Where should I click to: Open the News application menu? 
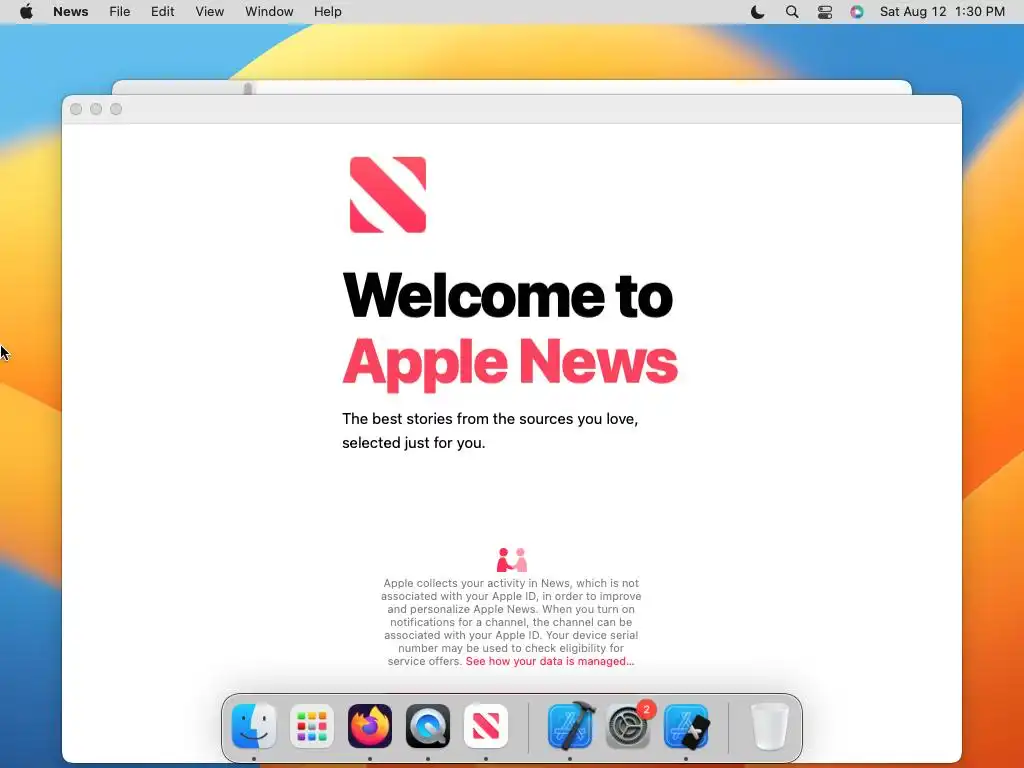pos(71,12)
